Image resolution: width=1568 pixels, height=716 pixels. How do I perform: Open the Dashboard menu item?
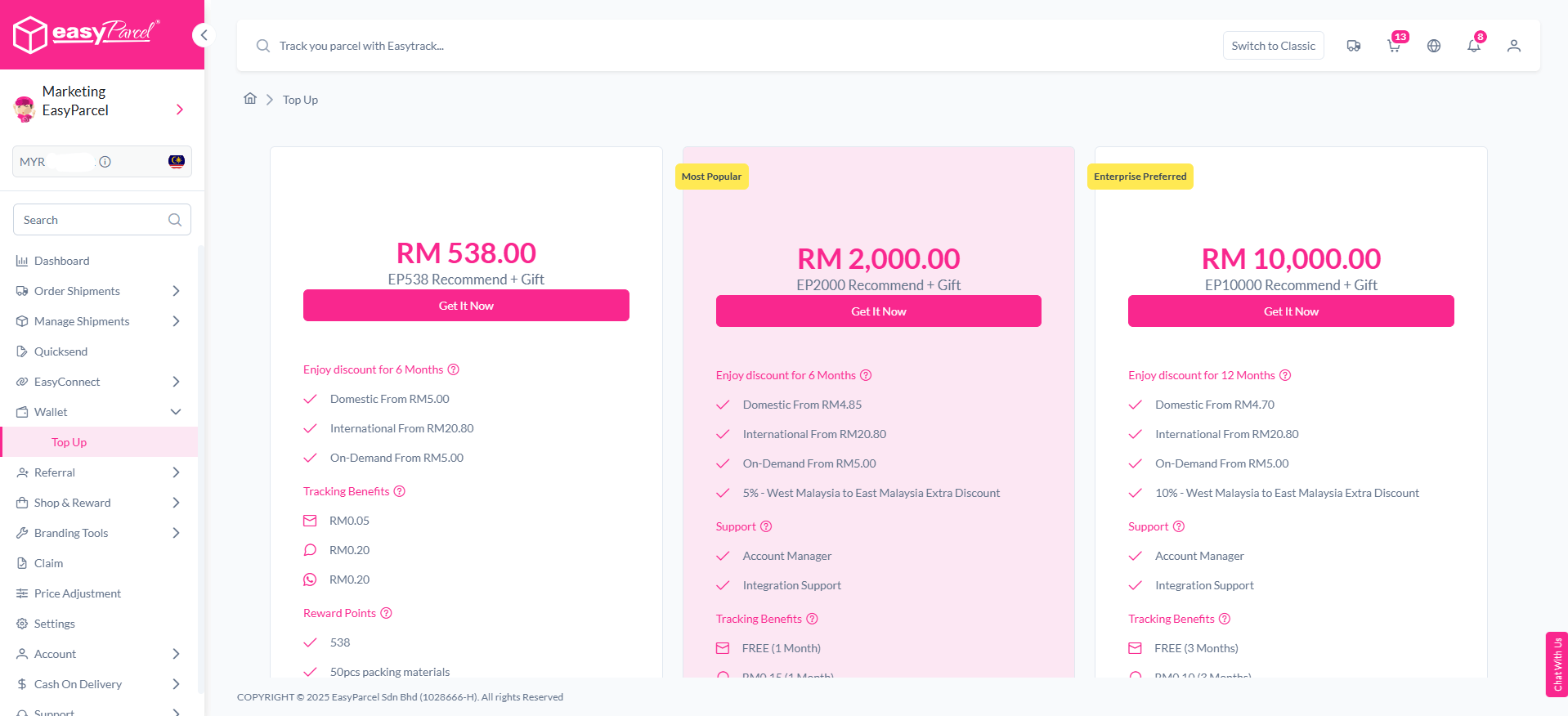[62, 261]
